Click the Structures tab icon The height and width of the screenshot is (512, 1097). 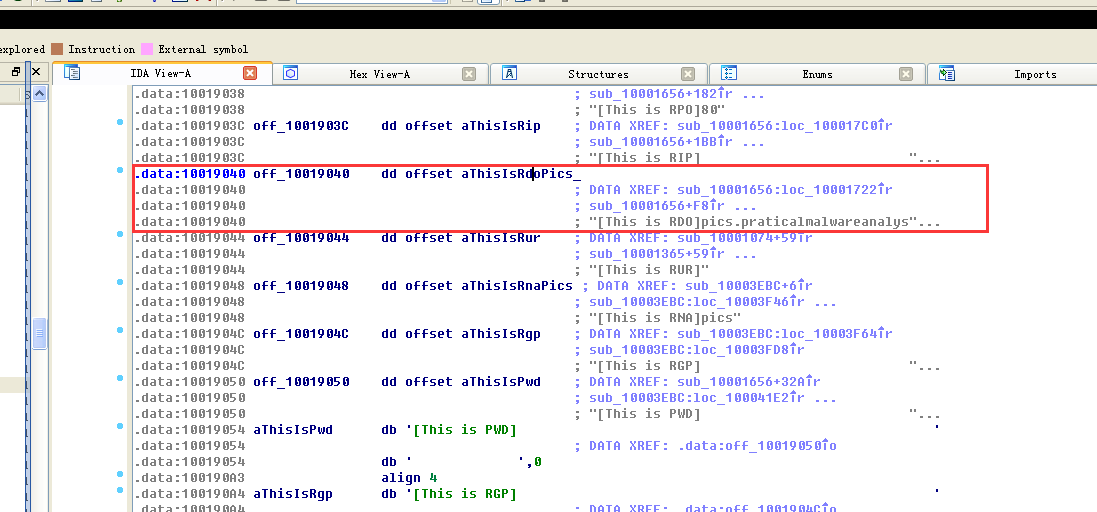tap(509, 73)
